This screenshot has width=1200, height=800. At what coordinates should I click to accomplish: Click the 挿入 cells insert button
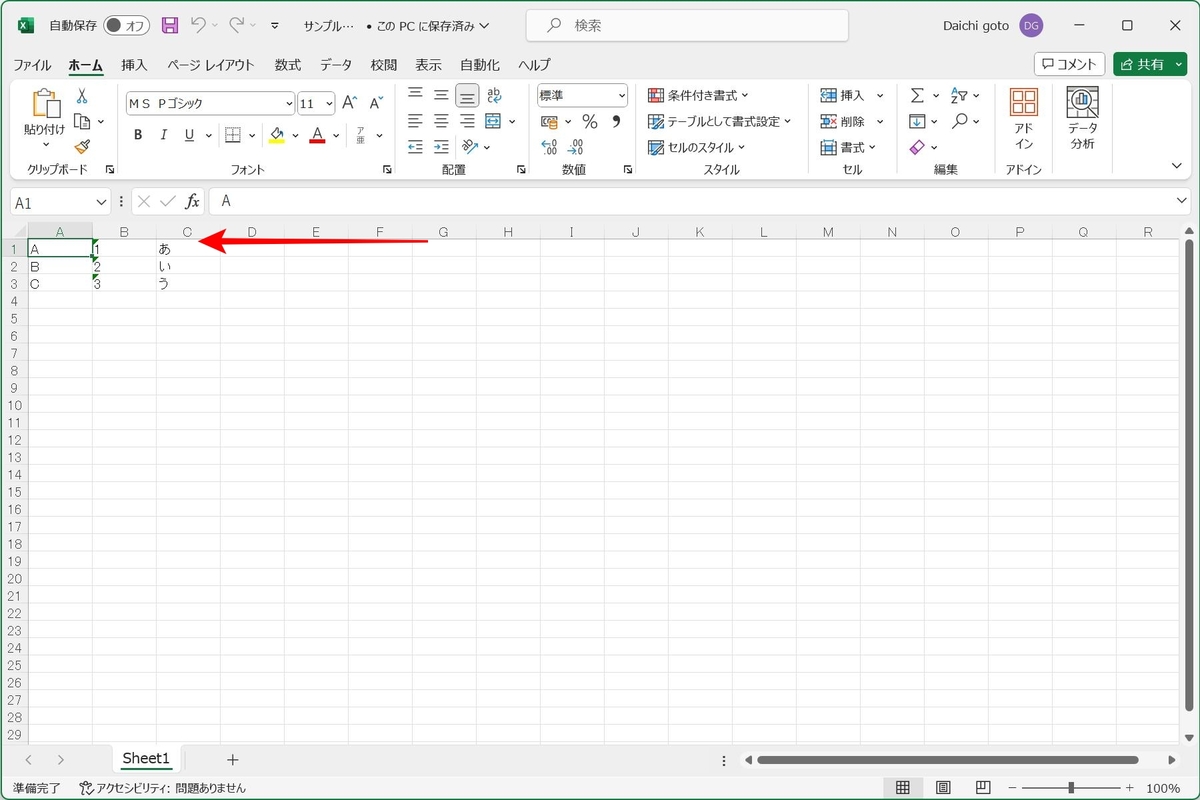pos(843,95)
